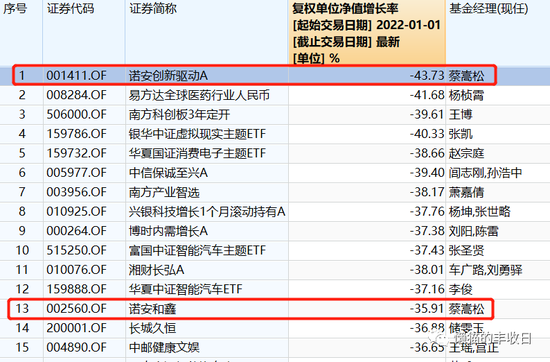The height and width of the screenshot is (362, 550).
Task: Select fund code 010076.OF
Action: (x=76, y=270)
